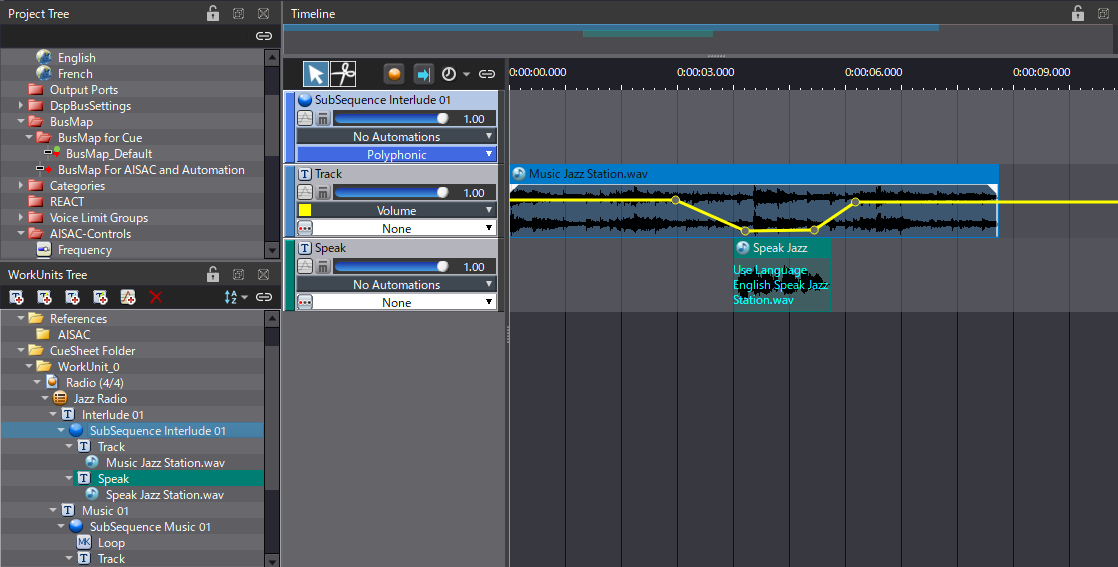Toggle the mixer icon under Track header
Viewport: 1118px width, 567px height.
[x=323, y=193]
